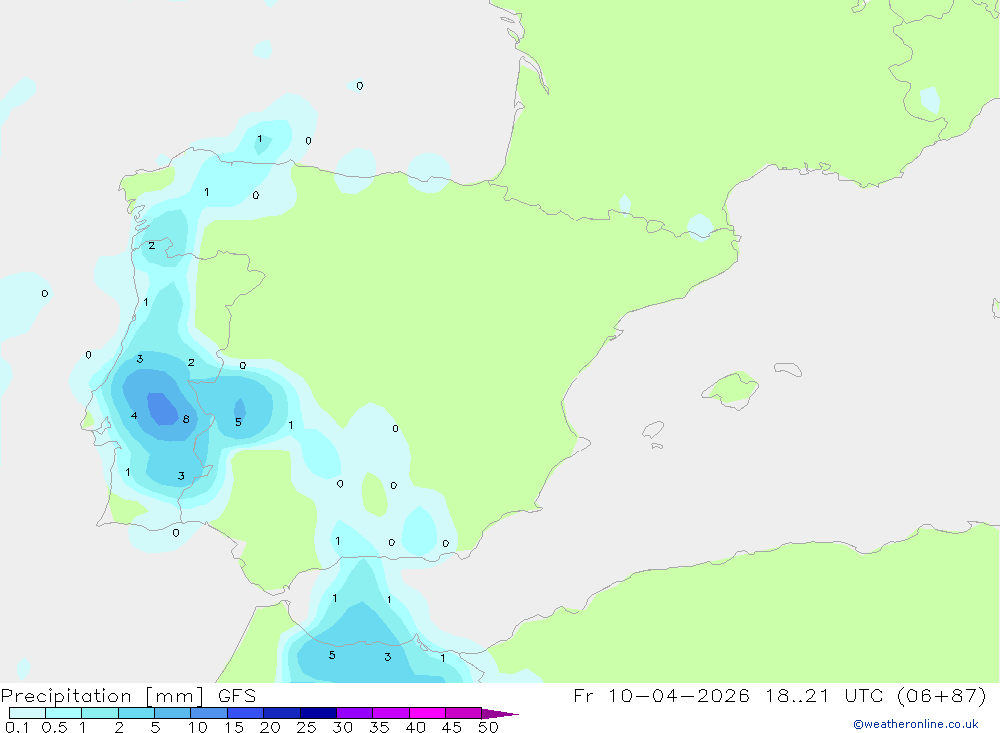Click the date text '10-04-2026'
Viewport: 1000px width, 733px height.
click(x=679, y=695)
